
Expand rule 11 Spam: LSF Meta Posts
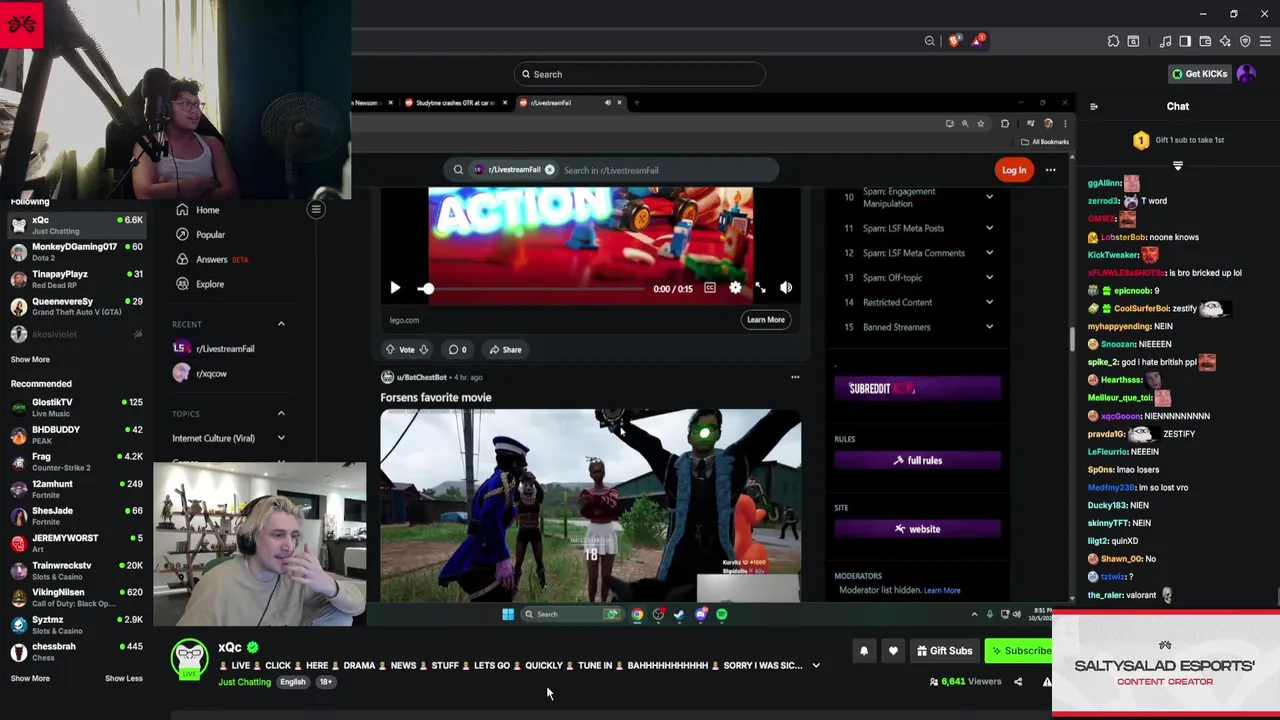(x=989, y=228)
